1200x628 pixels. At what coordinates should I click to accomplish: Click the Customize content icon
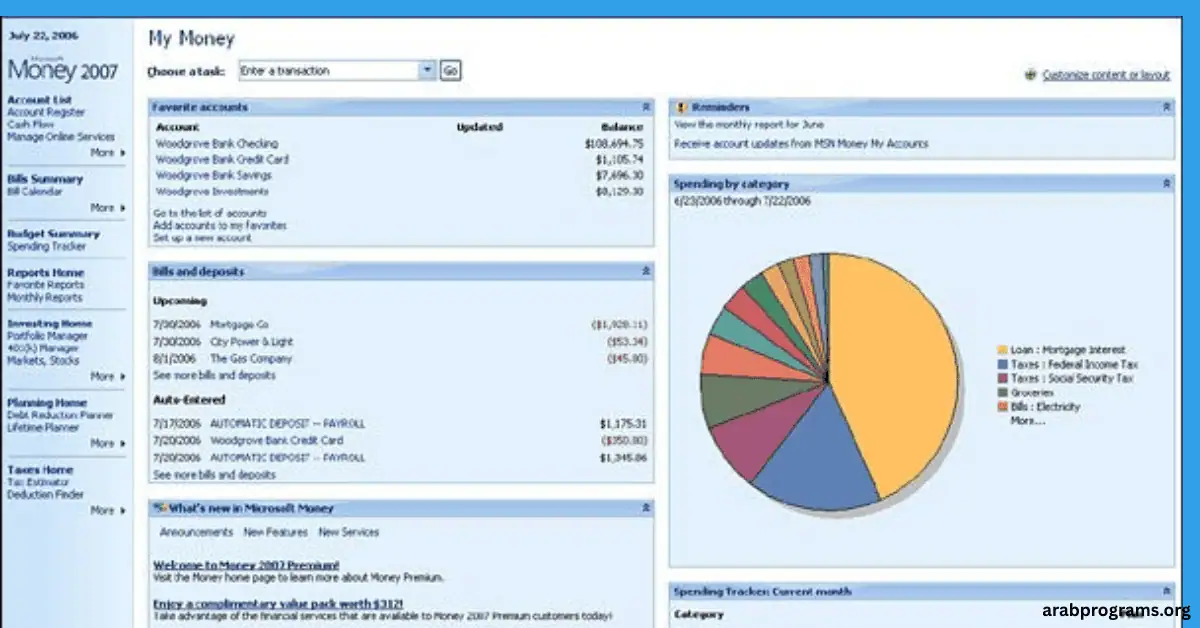point(1031,75)
